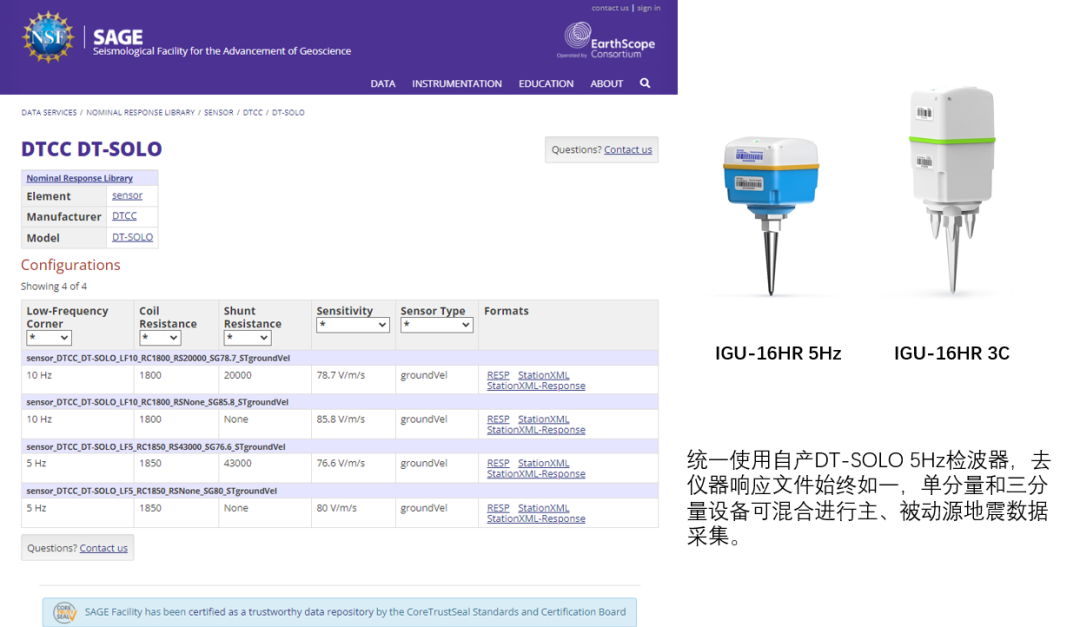The width and height of the screenshot is (1080, 627).
Task: Open StationXML for 80 V/m/s row
Action: tap(543, 508)
